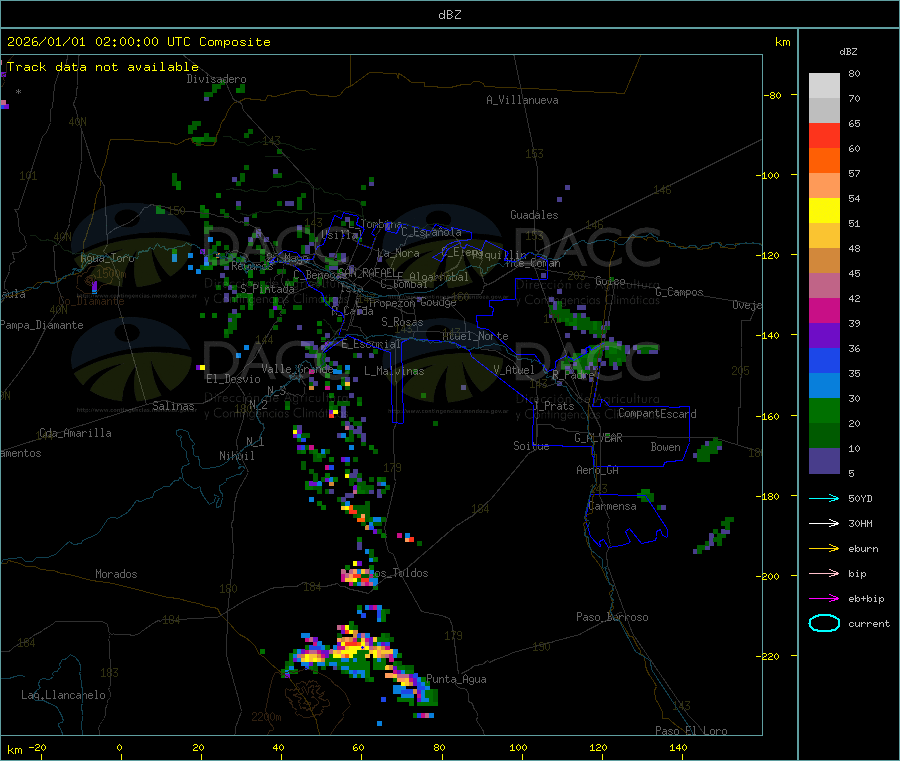Click the cyan 50YD arrow in legend

pos(824,498)
